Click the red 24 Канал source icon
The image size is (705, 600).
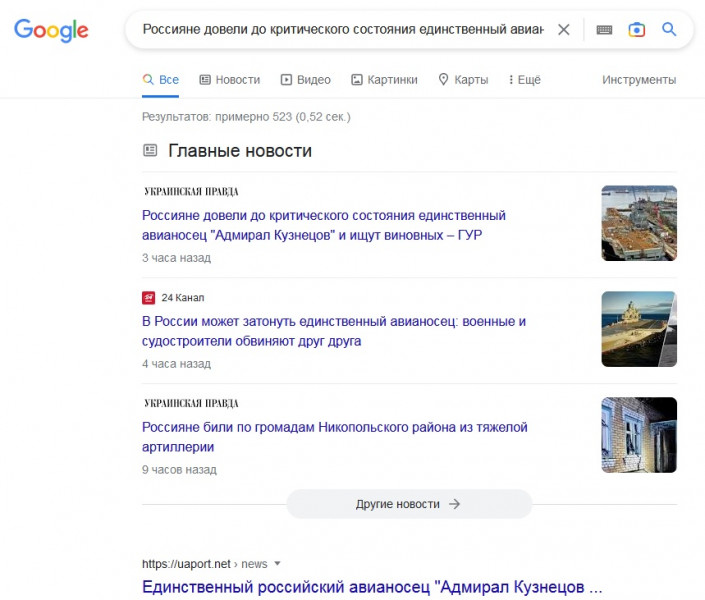148,298
